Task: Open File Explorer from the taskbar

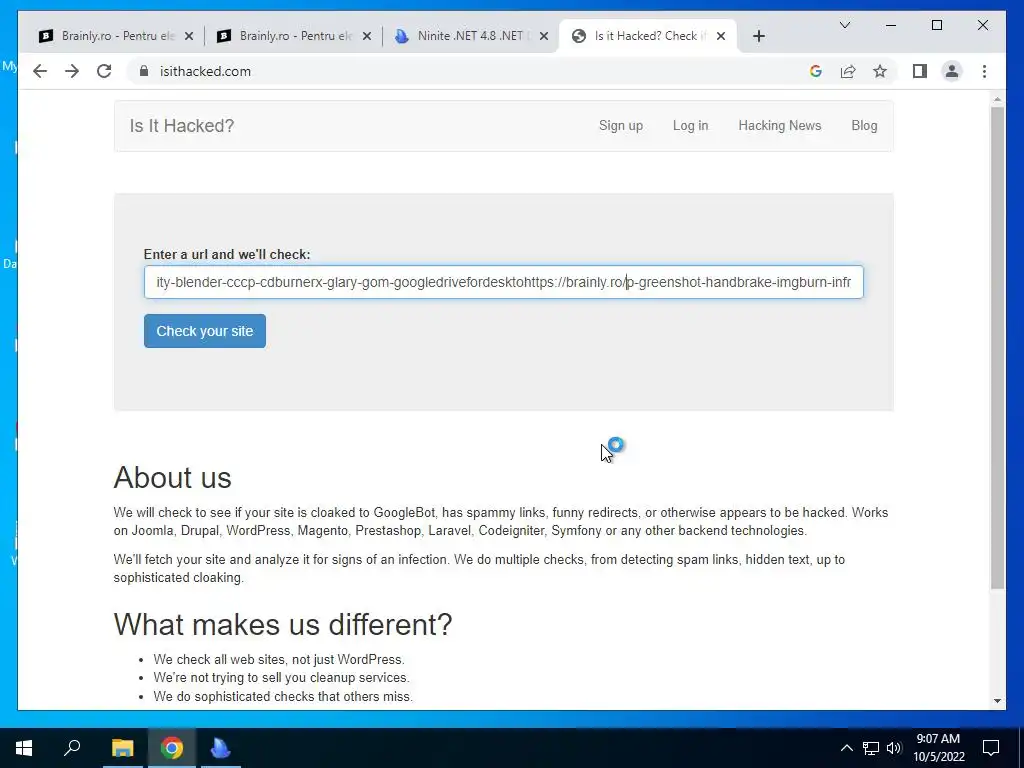Action: pyautogui.click(x=122, y=748)
